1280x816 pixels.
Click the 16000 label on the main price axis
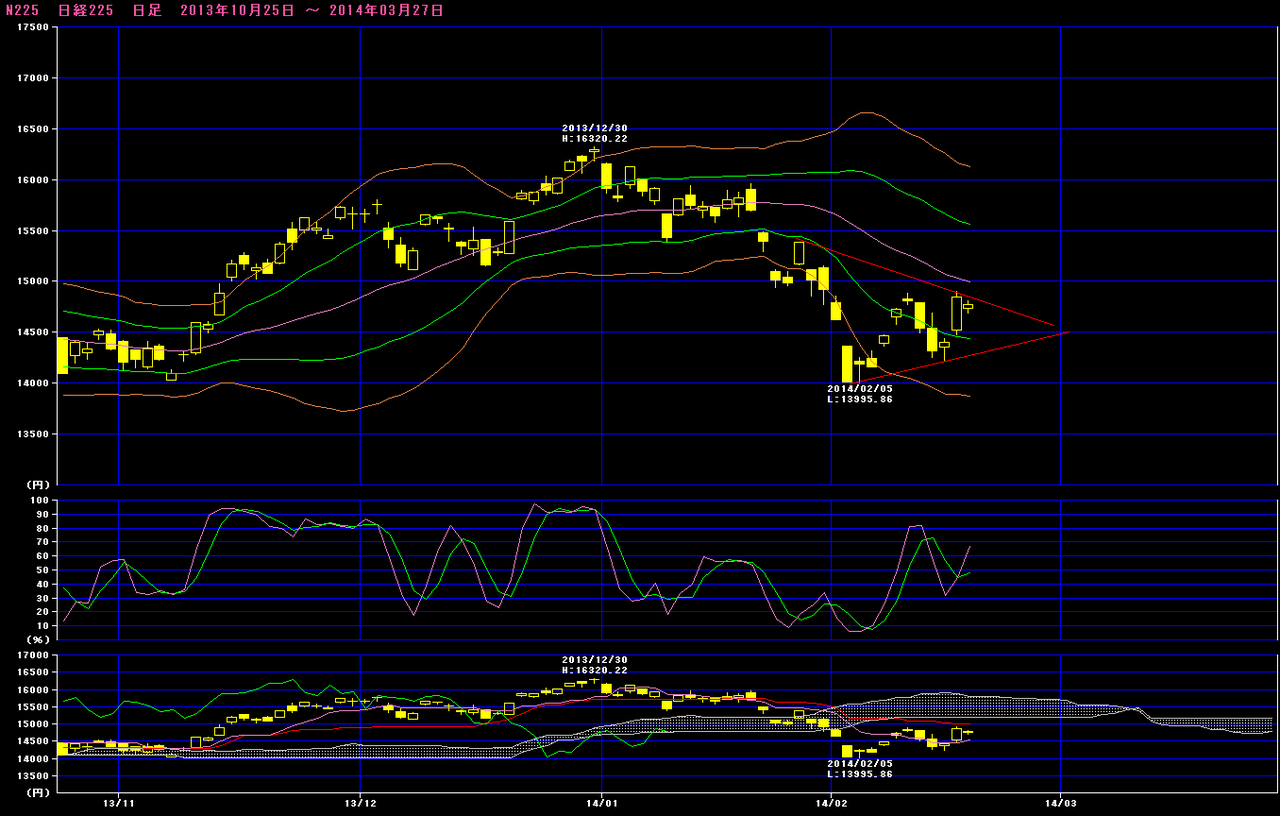tap(33, 180)
